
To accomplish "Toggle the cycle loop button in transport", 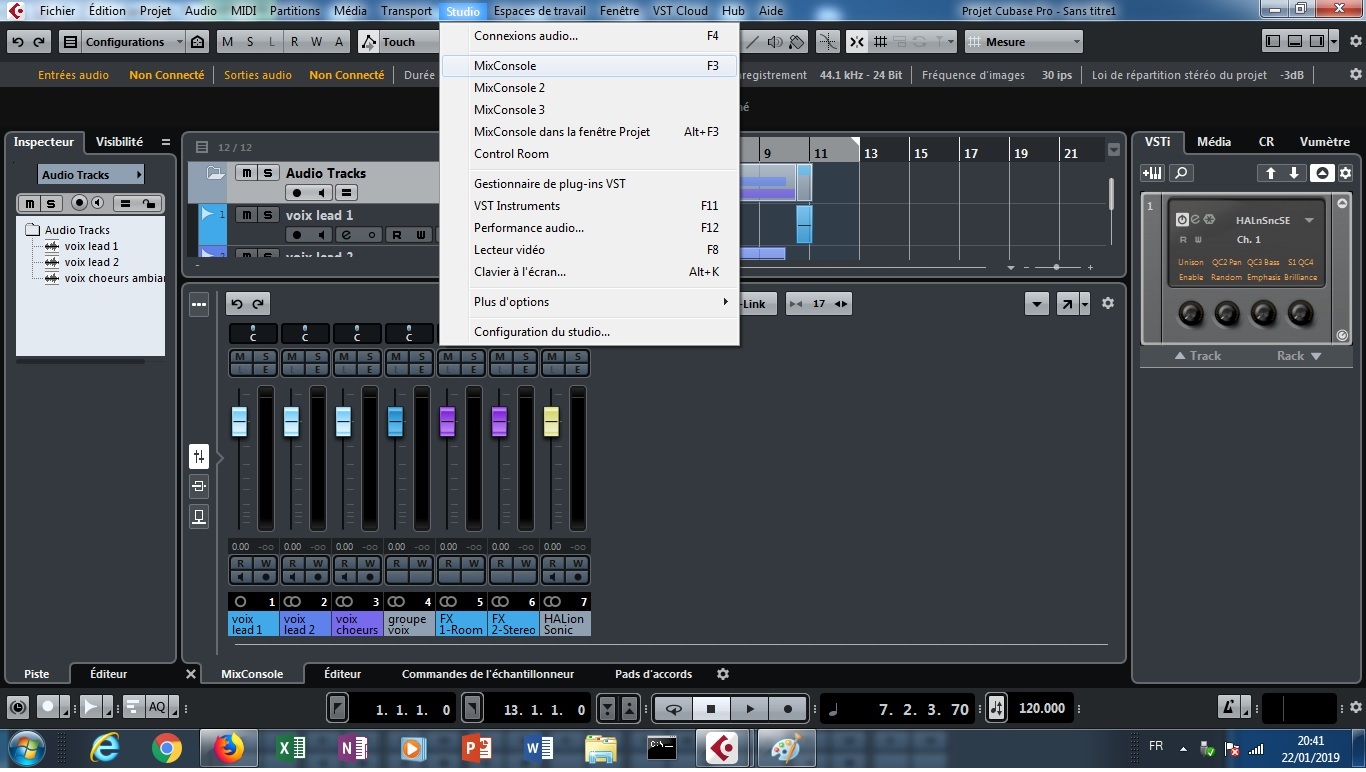I will point(675,709).
